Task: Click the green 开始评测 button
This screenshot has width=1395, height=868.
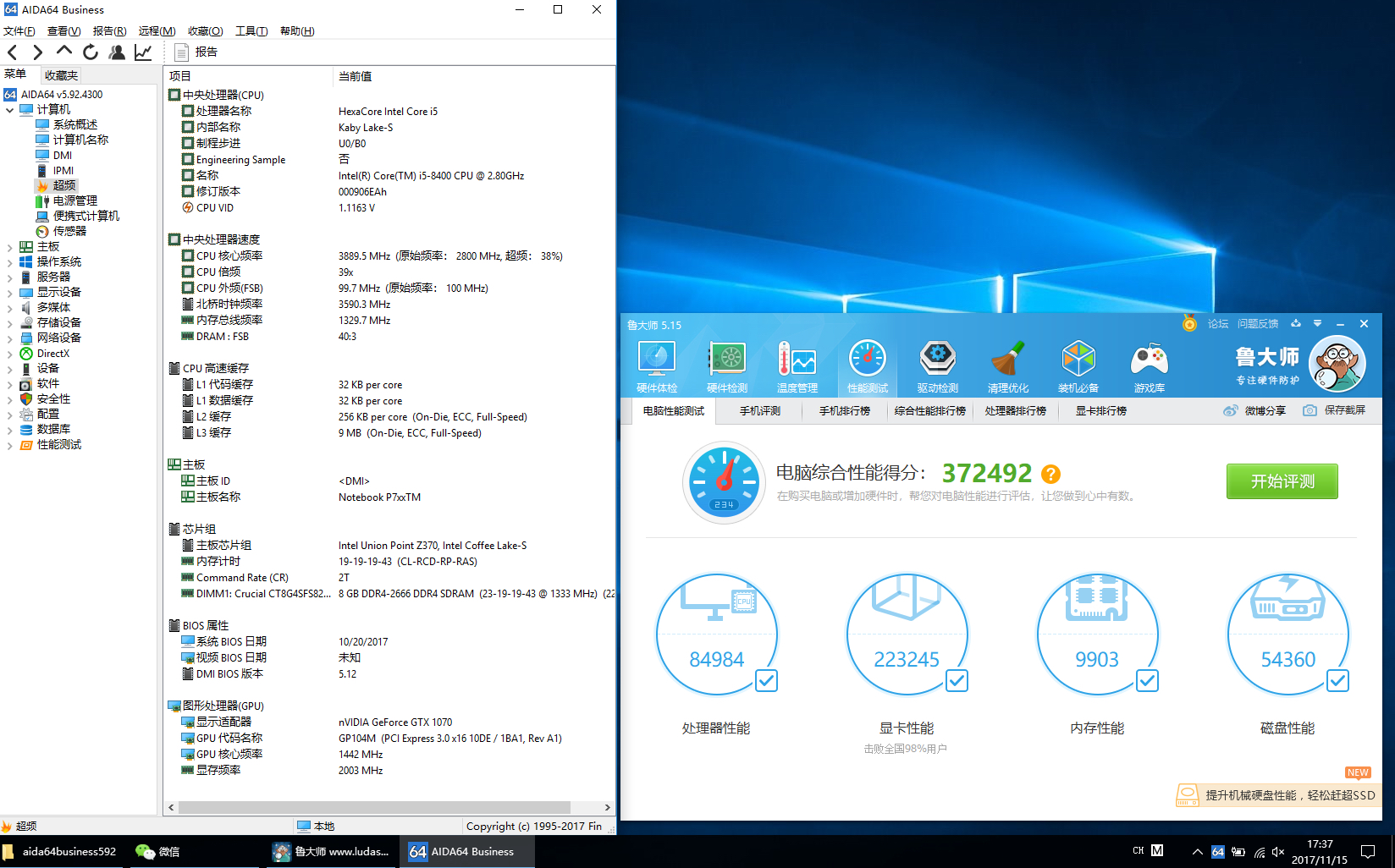Action: [x=1282, y=481]
